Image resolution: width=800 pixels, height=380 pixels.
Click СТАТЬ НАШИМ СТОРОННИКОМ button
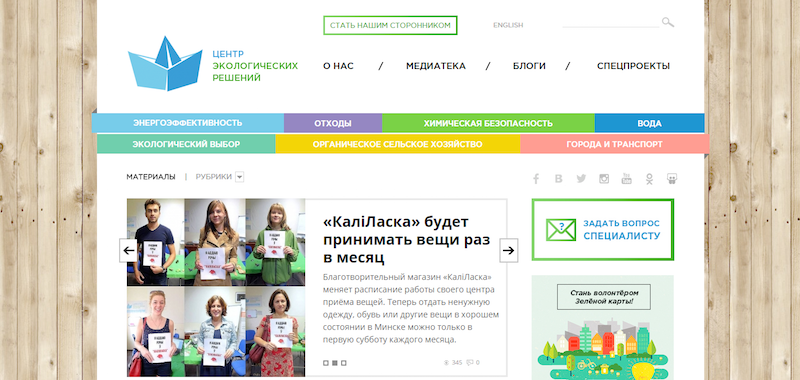[x=390, y=25]
